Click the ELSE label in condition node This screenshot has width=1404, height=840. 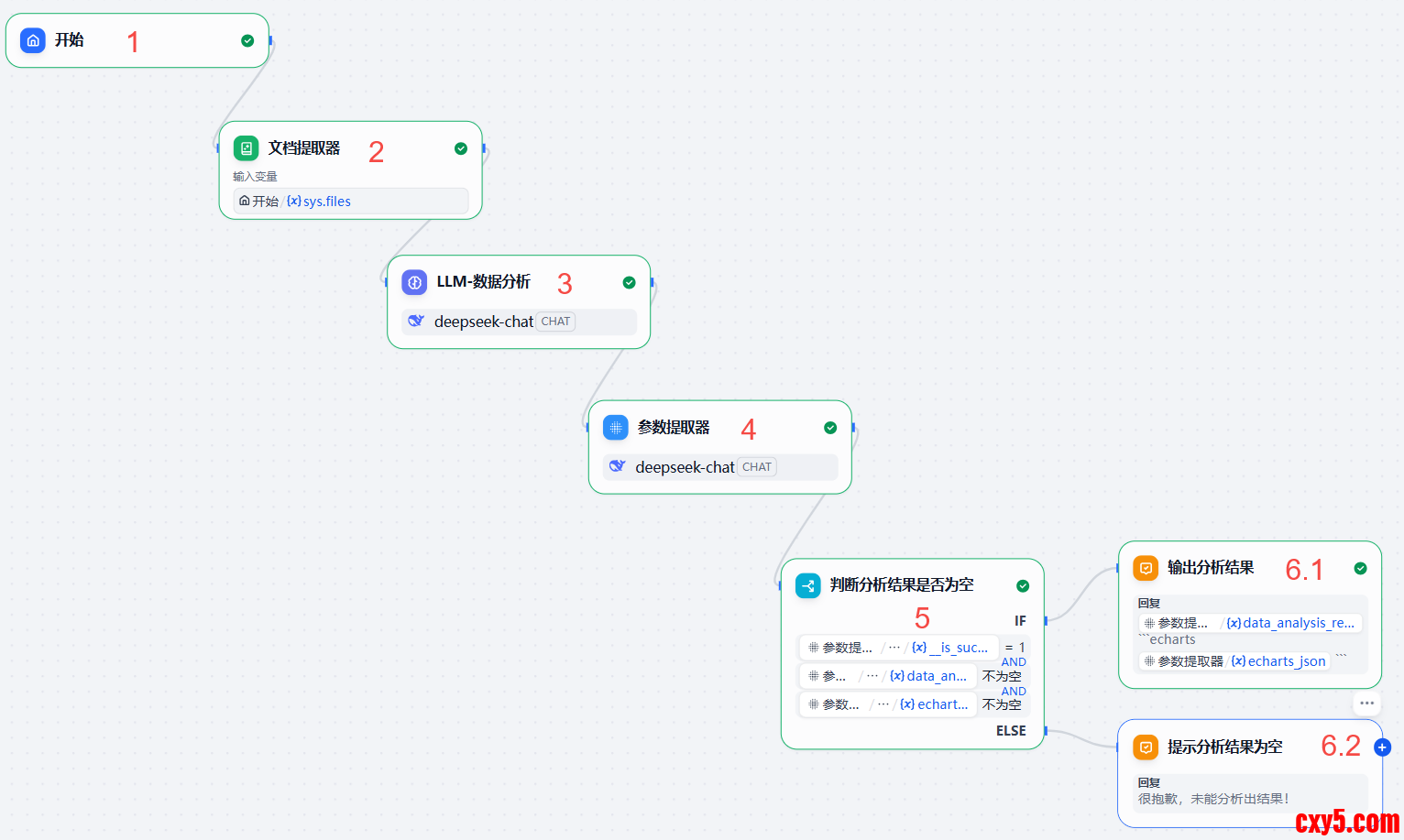pos(1011,731)
